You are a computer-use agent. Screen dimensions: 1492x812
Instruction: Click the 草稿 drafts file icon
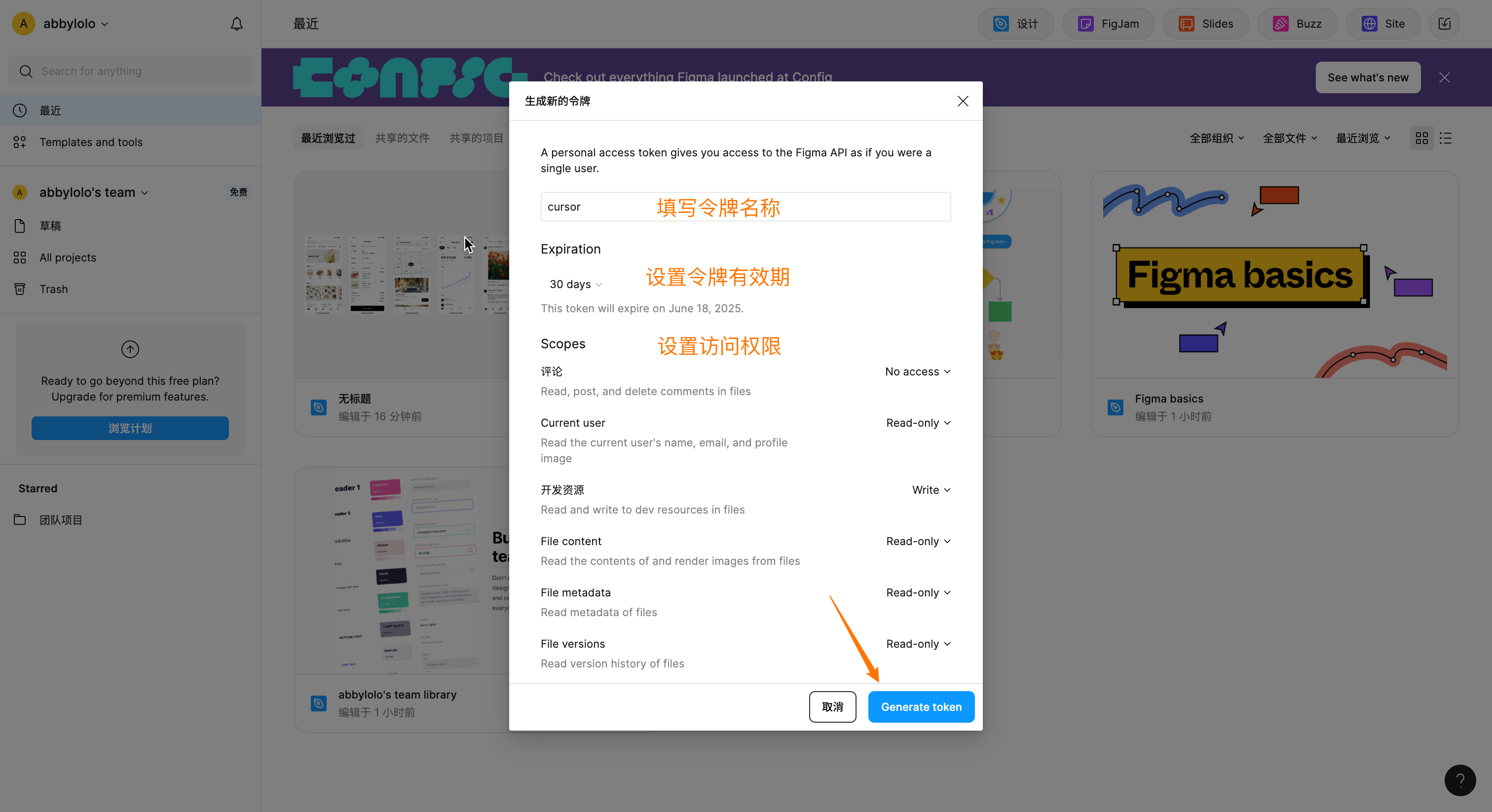(20, 226)
